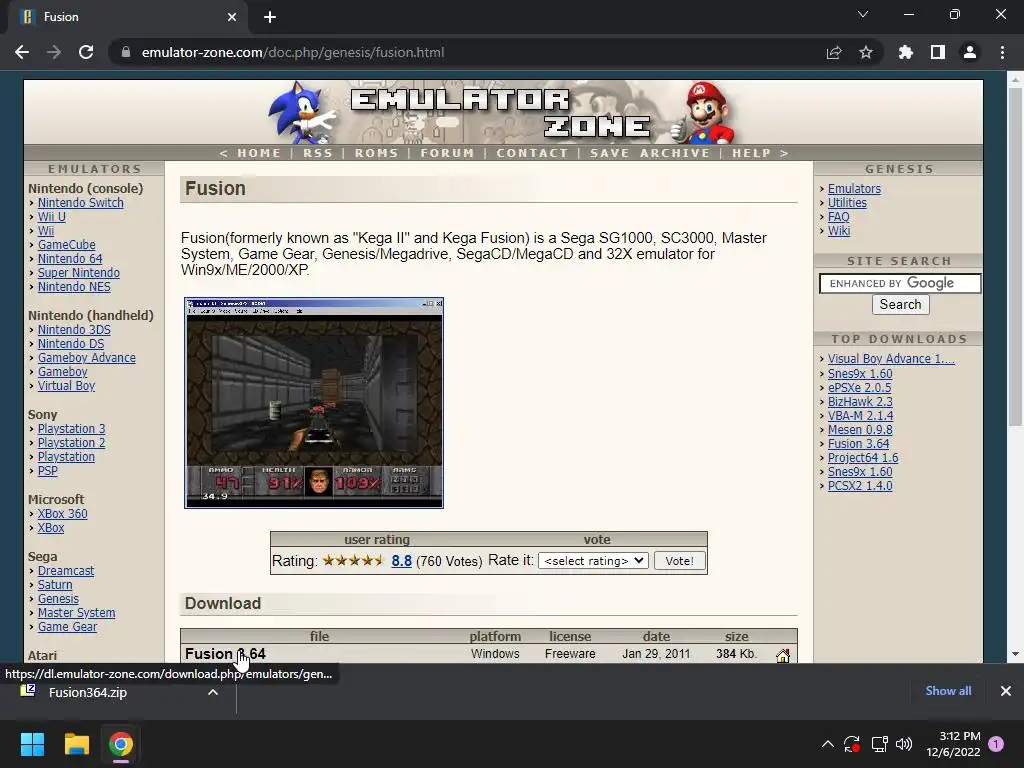Show all downloads
This screenshot has width=1024, height=768.
click(948, 691)
